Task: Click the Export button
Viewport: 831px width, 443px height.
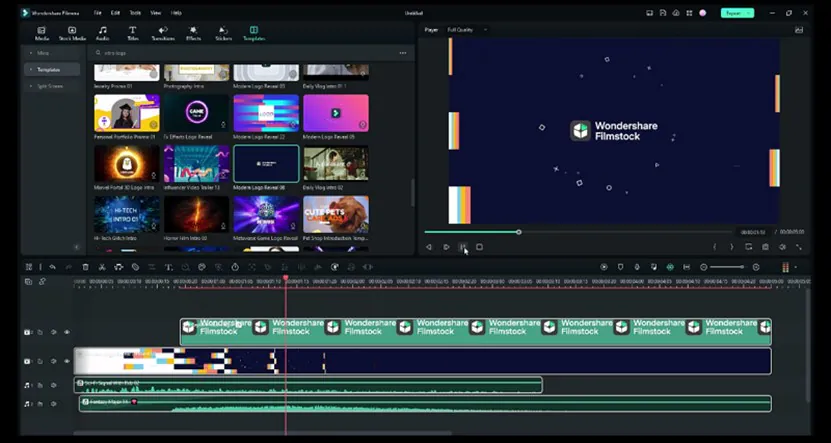Action: coord(737,13)
